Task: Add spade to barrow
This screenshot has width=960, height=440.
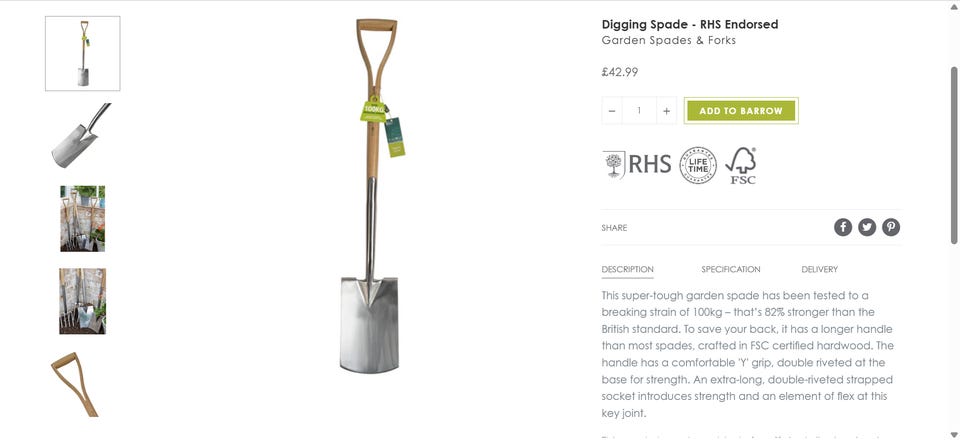Action: pos(741,111)
